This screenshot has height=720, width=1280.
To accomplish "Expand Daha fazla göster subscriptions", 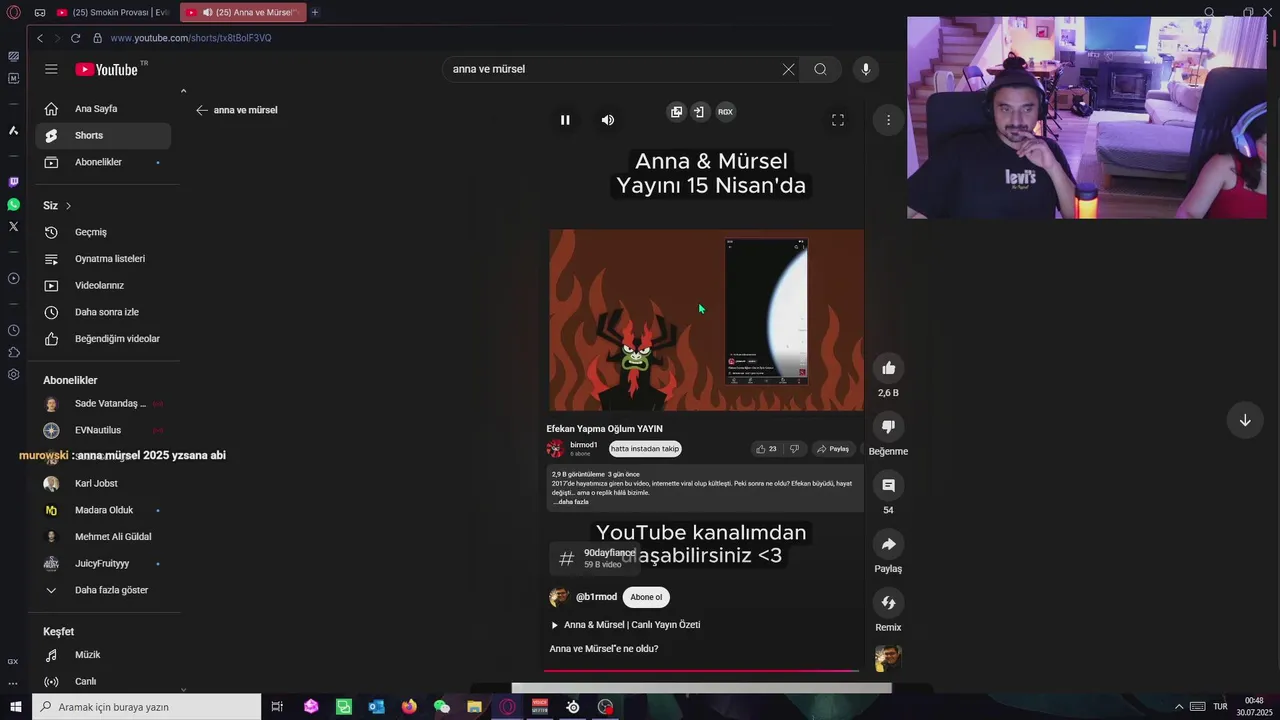I will 103,590.
